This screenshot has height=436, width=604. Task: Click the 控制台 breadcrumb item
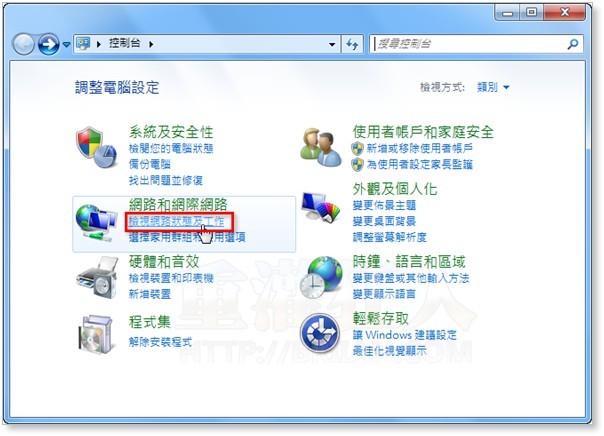point(124,43)
